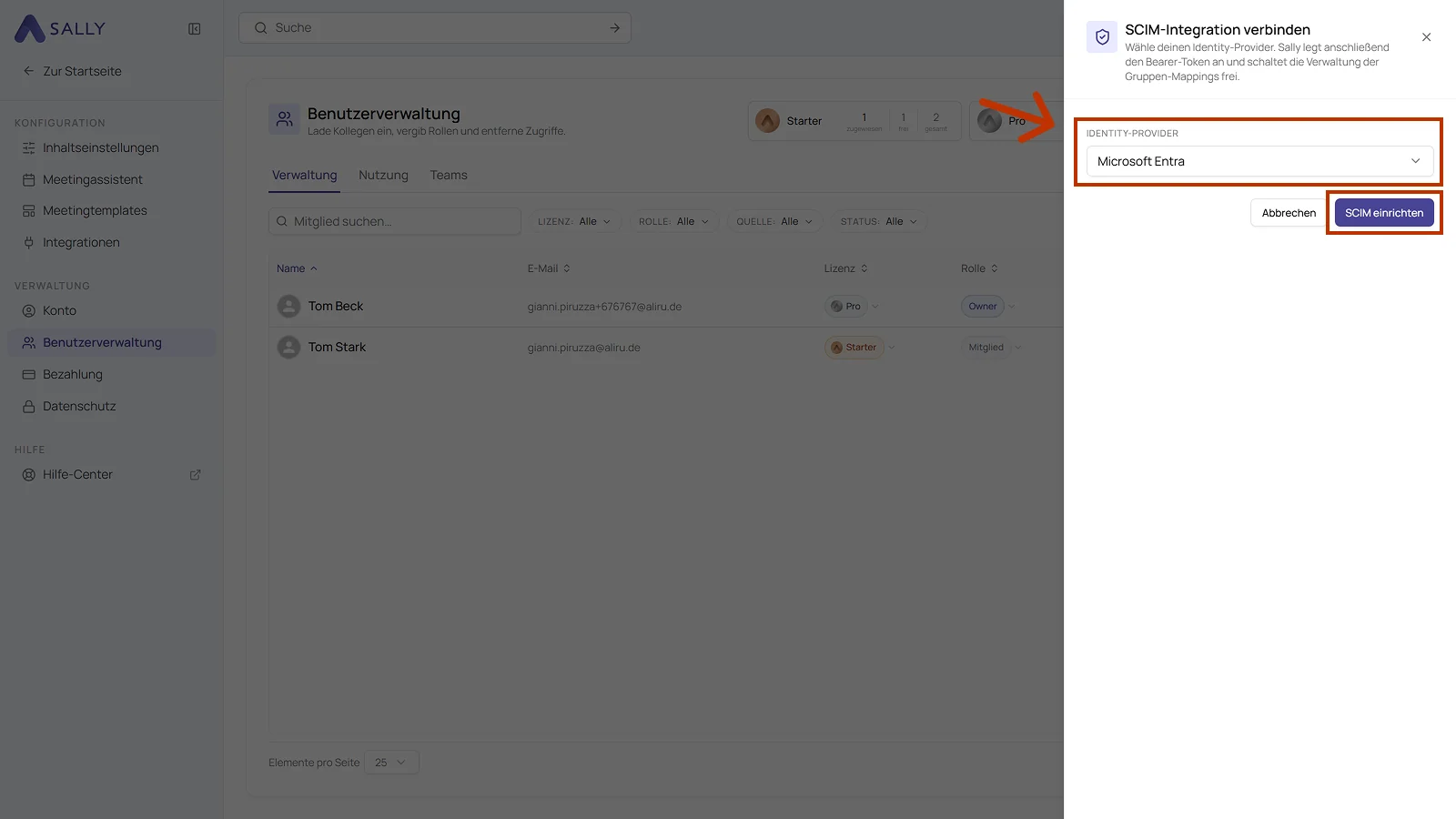Click the Meetingassistent calendar icon
This screenshot has width=1456, height=819.
point(29,179)
